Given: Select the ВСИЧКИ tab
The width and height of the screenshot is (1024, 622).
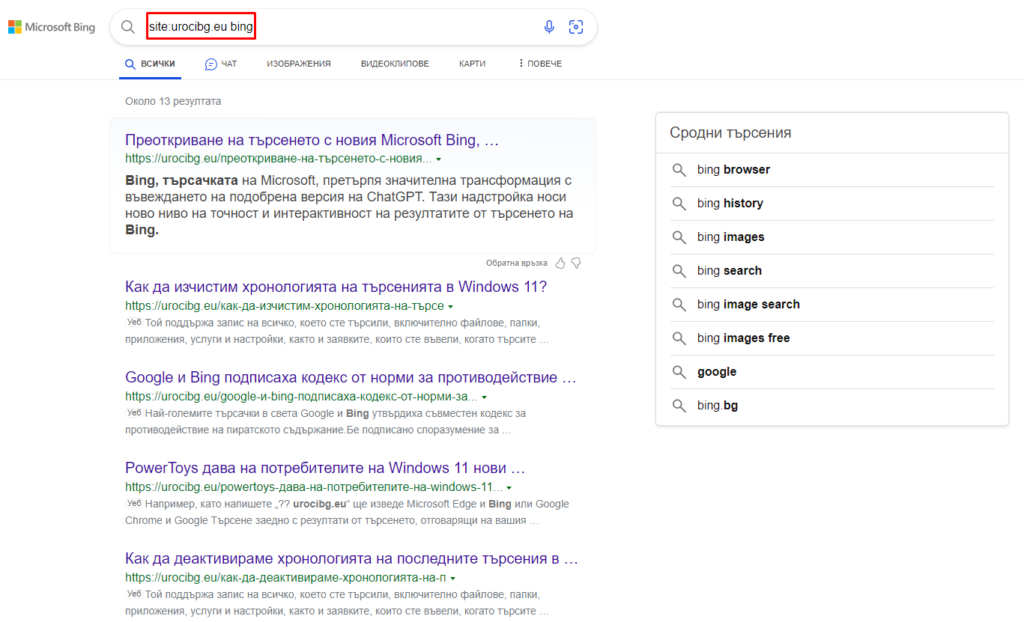Looking at the screenshot, I should (x=150, y=64).
